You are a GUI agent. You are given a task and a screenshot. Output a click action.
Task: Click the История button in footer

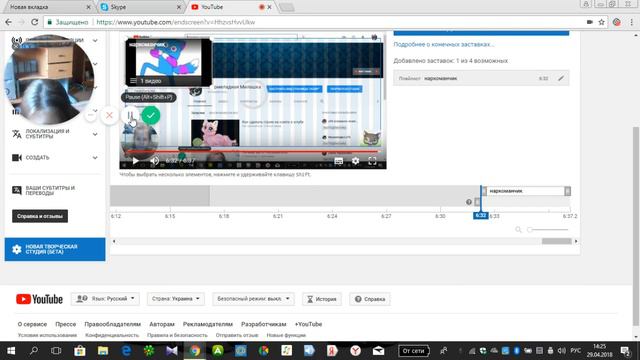(x=322, y=299)
